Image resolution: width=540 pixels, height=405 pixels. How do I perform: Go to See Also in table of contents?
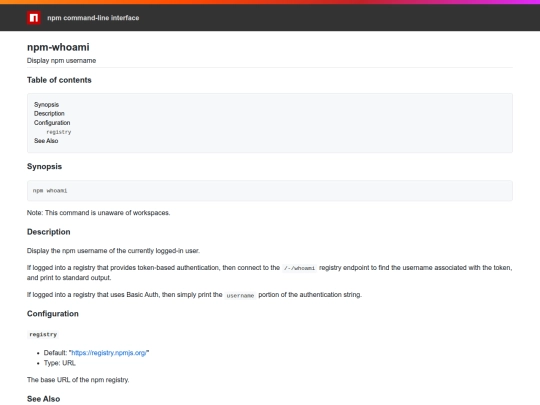[46, 141]
